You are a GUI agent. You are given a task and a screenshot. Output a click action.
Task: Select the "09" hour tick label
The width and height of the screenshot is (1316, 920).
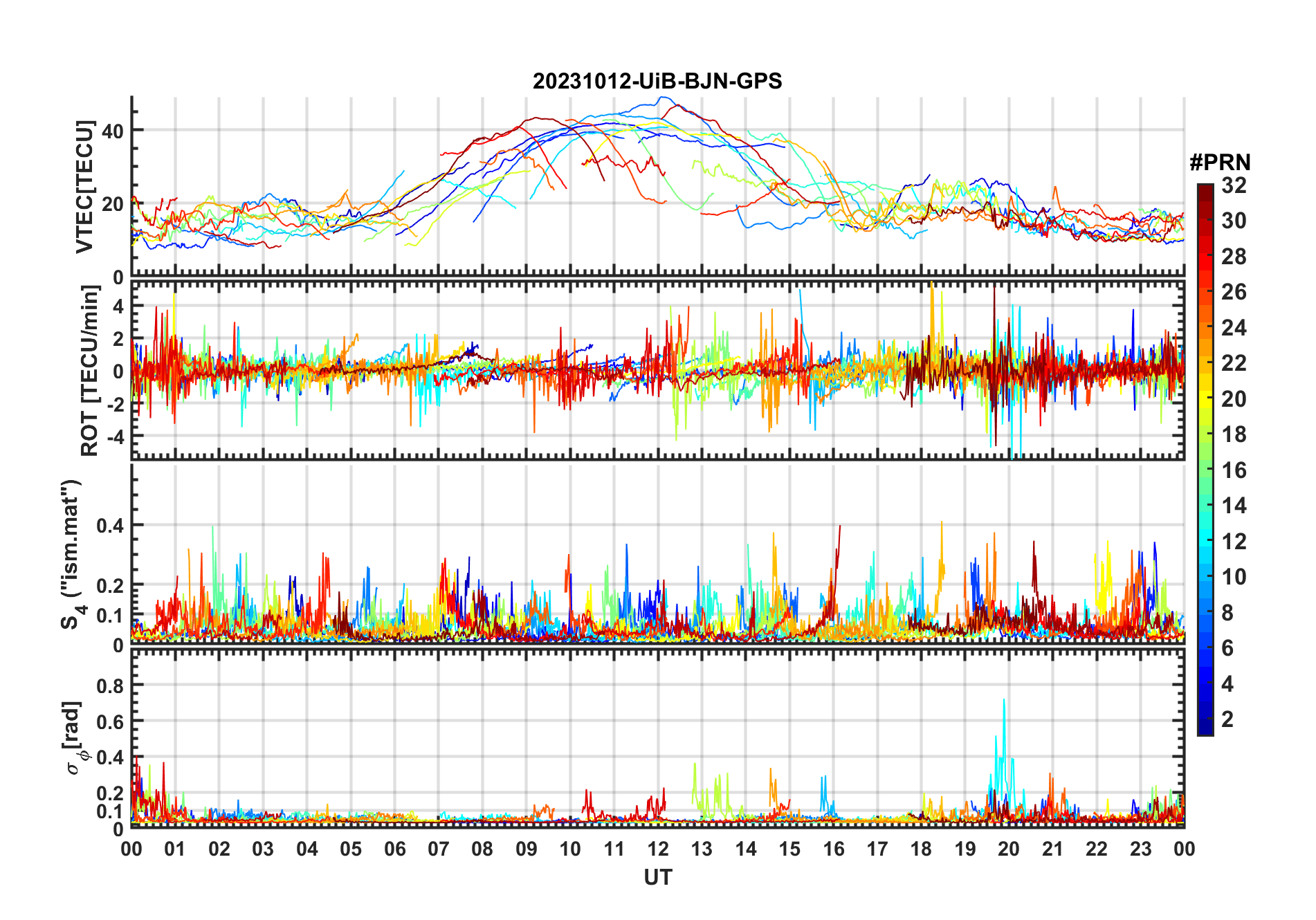[527, 849]
